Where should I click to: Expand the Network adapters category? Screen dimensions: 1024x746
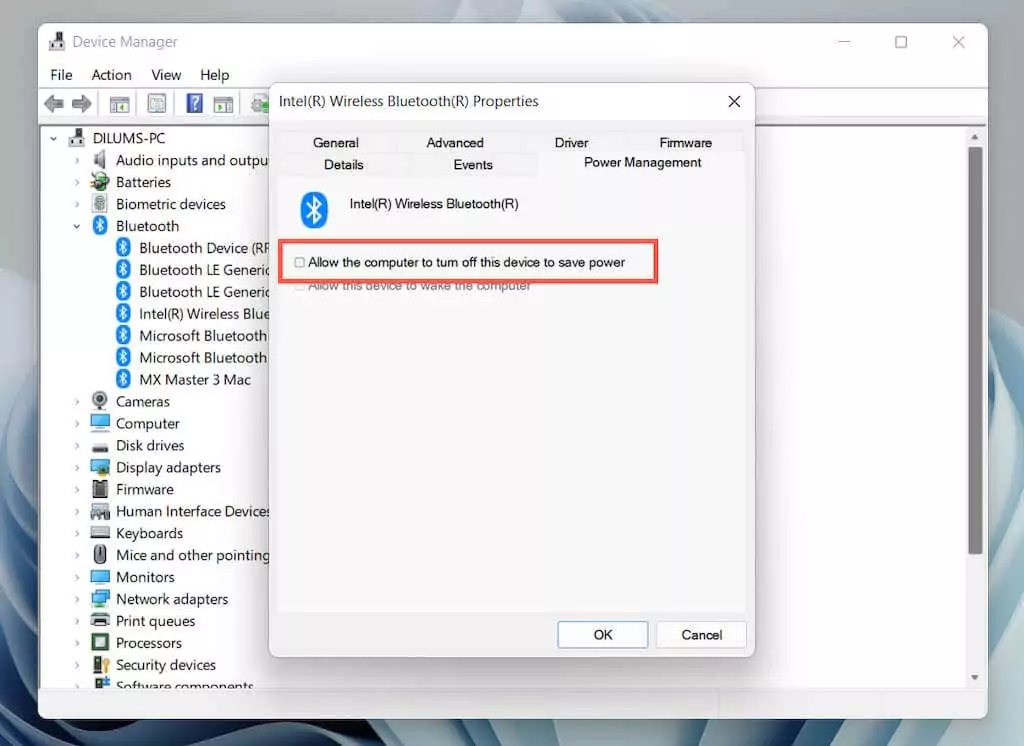pos(77,599)
